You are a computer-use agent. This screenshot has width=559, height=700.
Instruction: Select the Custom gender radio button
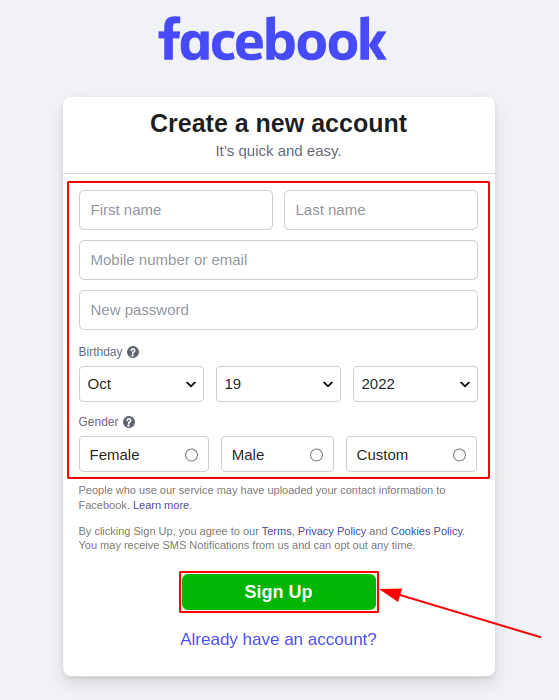coord(459,455)
